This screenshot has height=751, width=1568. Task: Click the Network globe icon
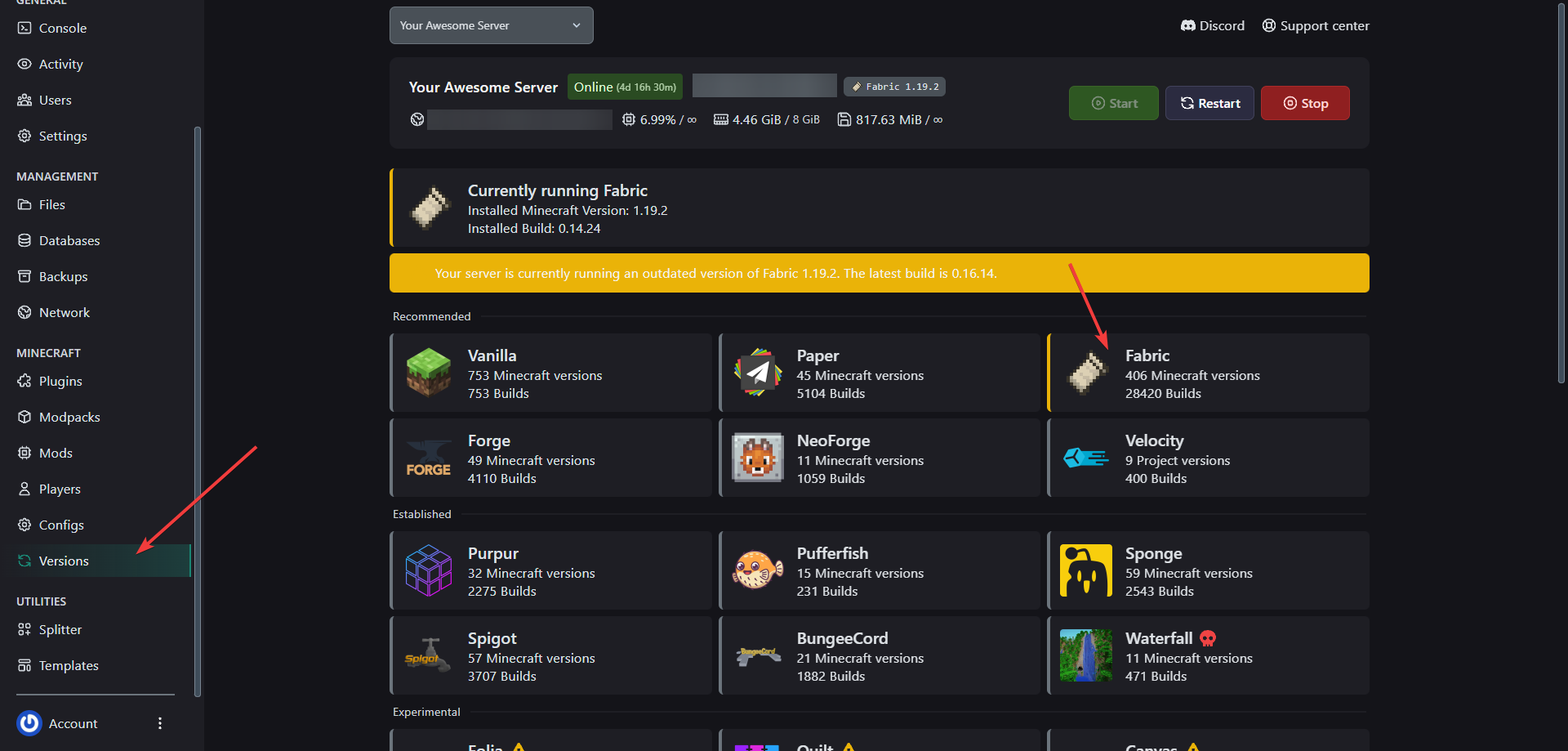pyautogui.click(x=24, y=312)
